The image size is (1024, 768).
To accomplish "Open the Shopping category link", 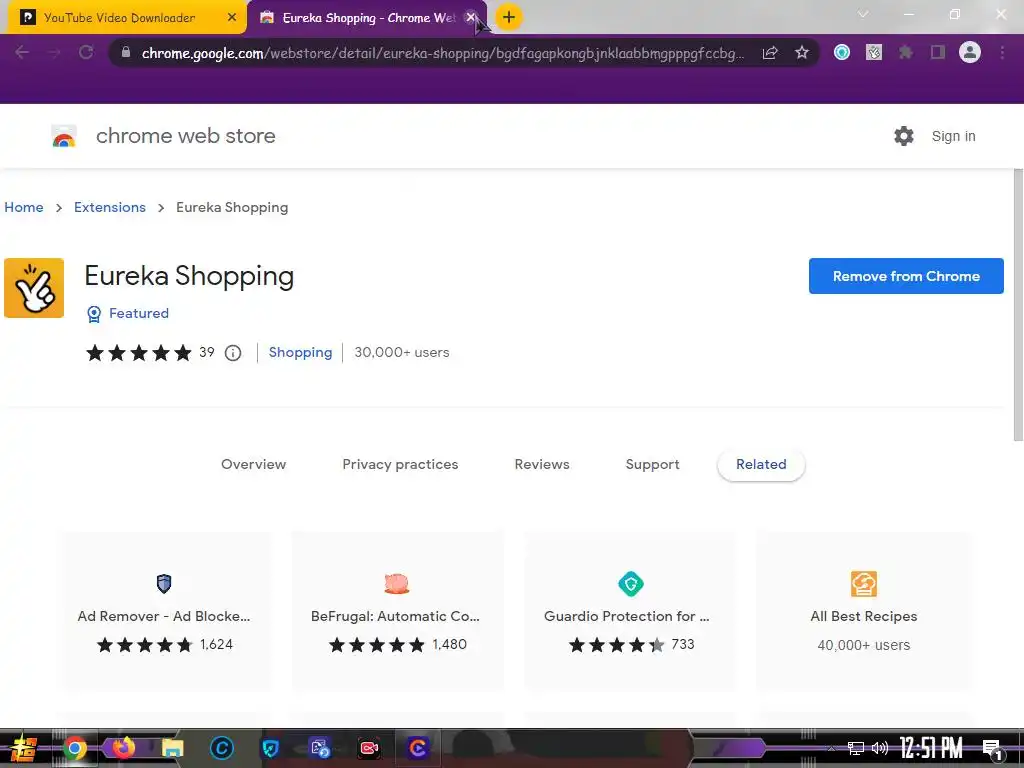I will (x=300, y=353).
